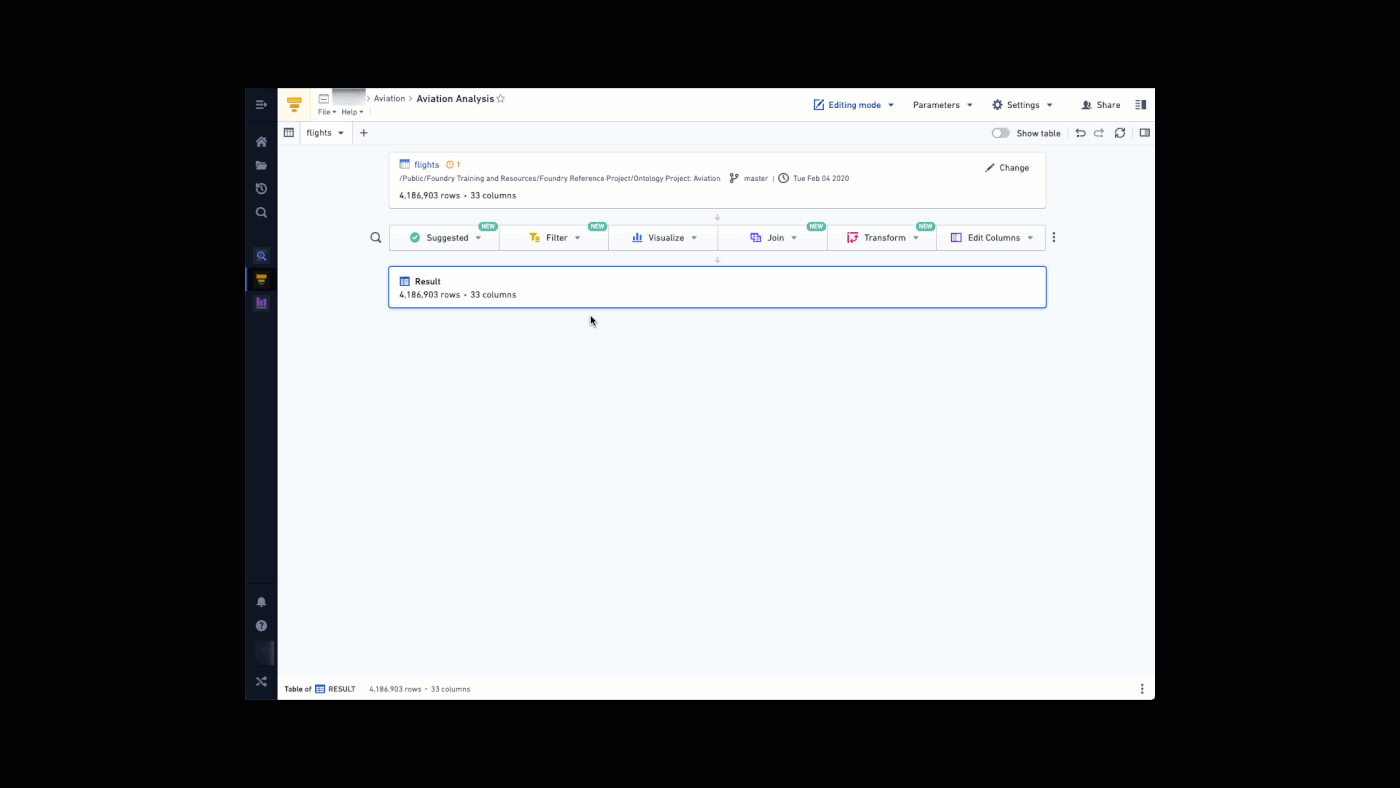This screenshot has height=788, width=1400.
Task: Open the sidebar layout icon beside Share
Action: click(1141, 105)
